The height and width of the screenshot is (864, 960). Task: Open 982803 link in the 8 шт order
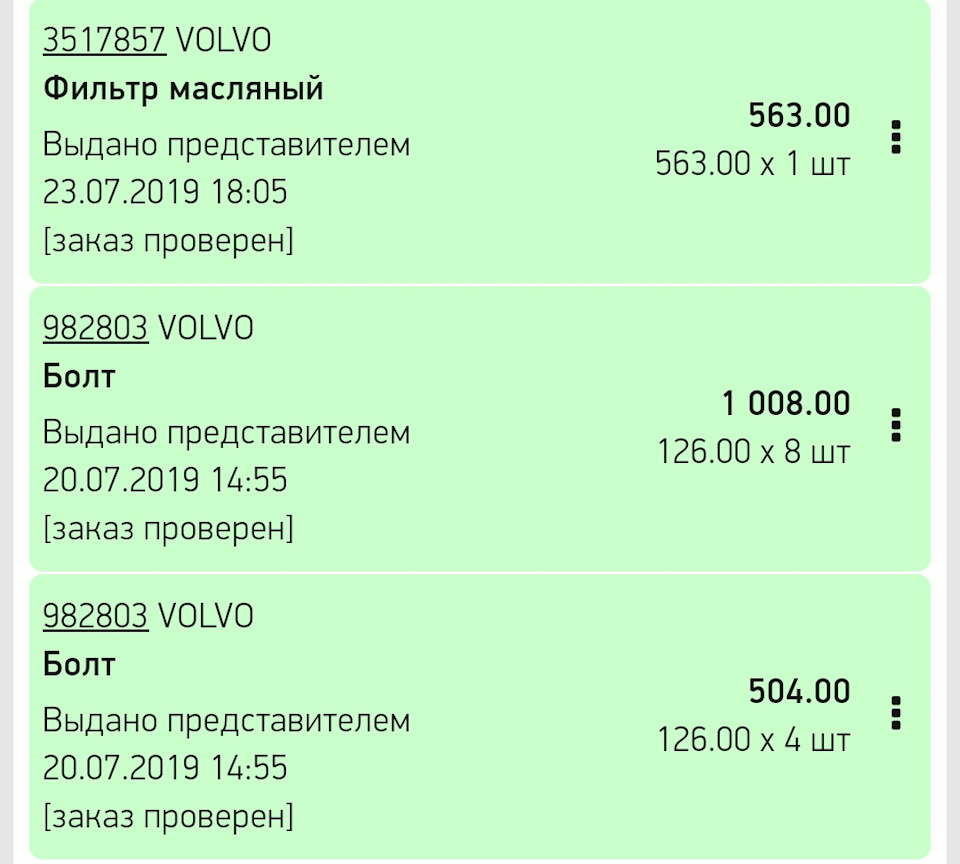point(96,328)
